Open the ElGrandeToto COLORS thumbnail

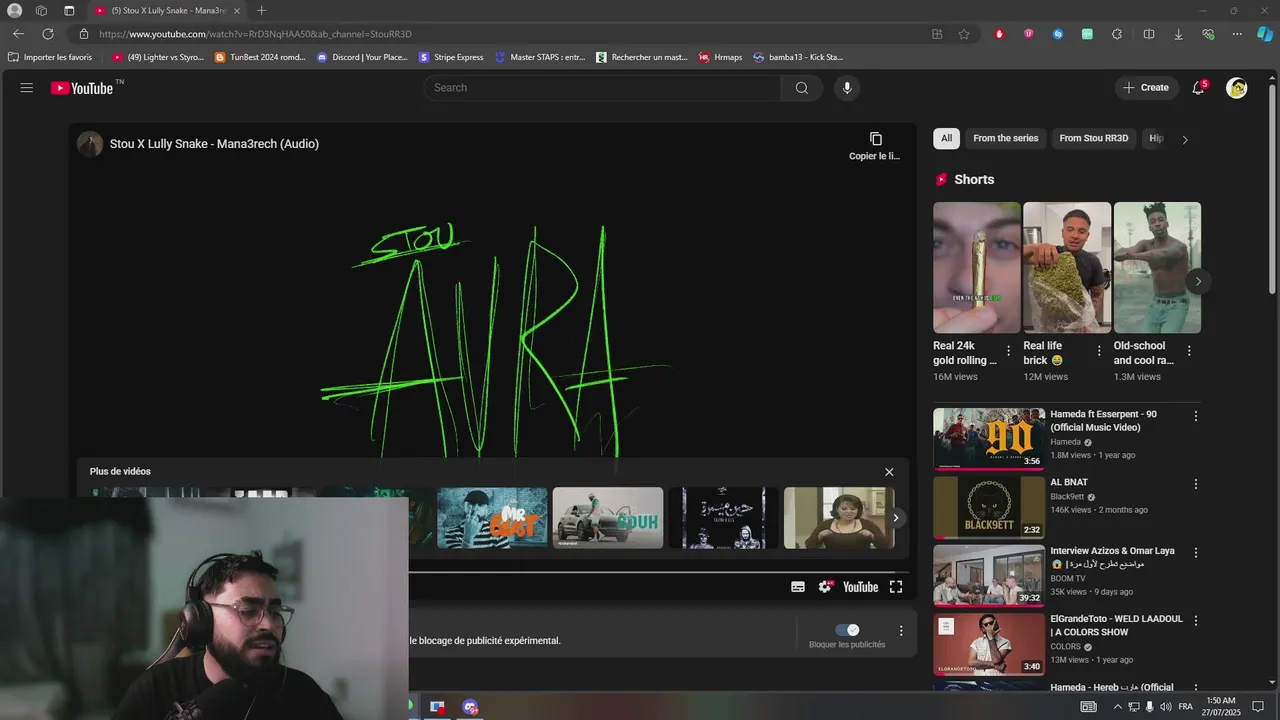[989, 643]
